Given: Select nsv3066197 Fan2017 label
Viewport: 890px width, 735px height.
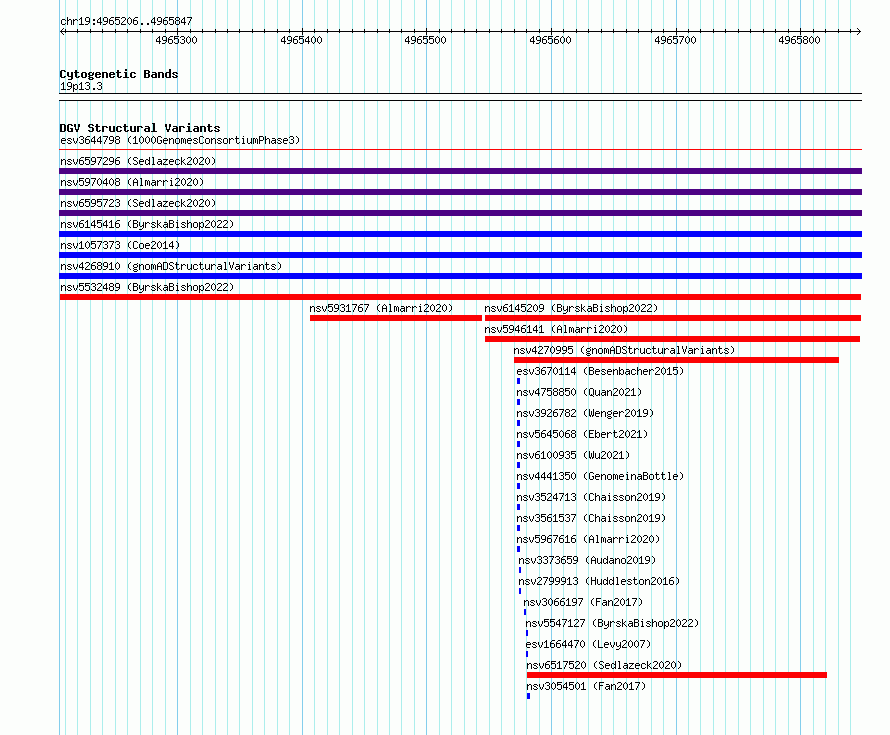Looking at the screenshot, I should pyautogui.click(x=583, y=602).
